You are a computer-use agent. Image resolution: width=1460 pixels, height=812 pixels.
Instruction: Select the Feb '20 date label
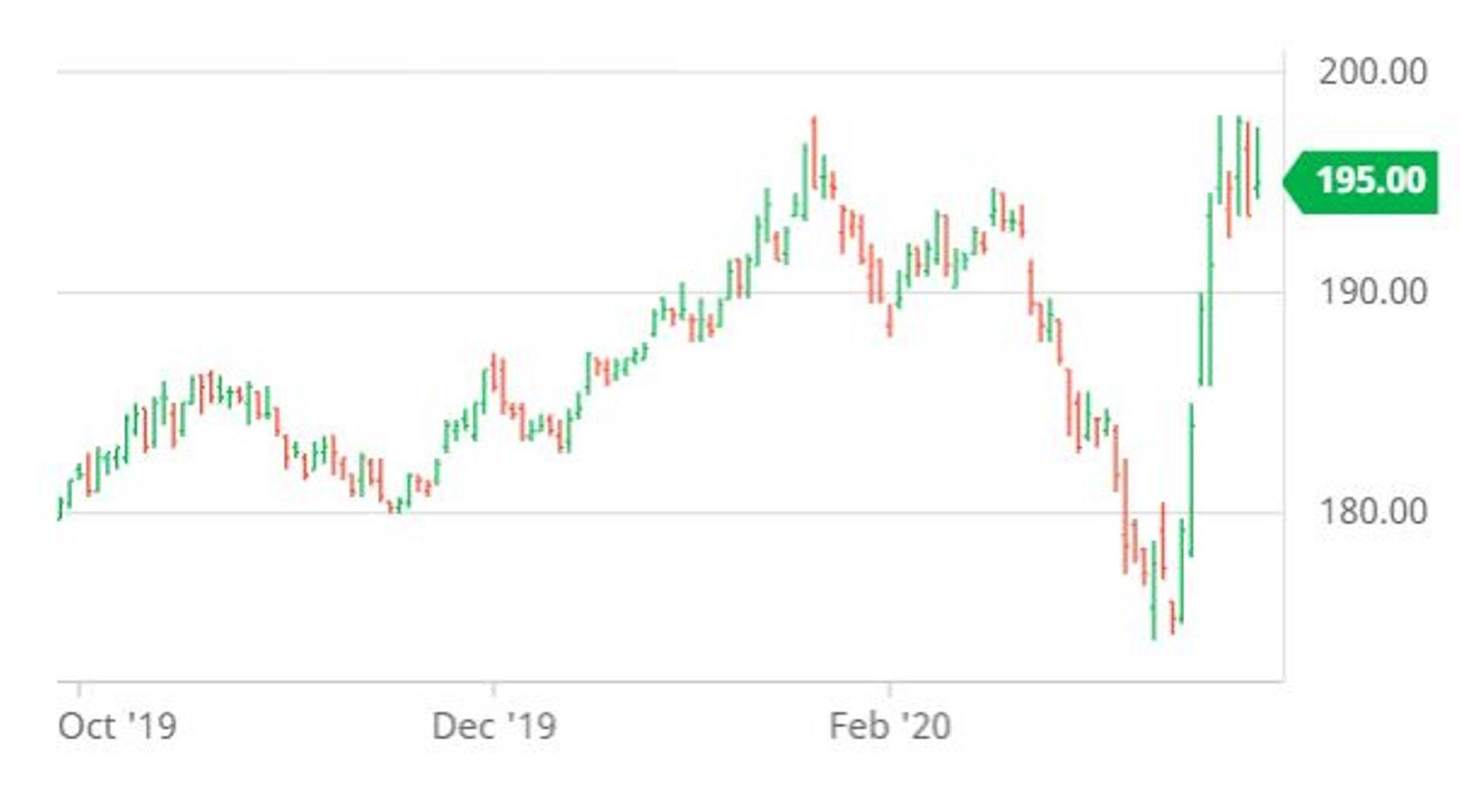[890, 726]
